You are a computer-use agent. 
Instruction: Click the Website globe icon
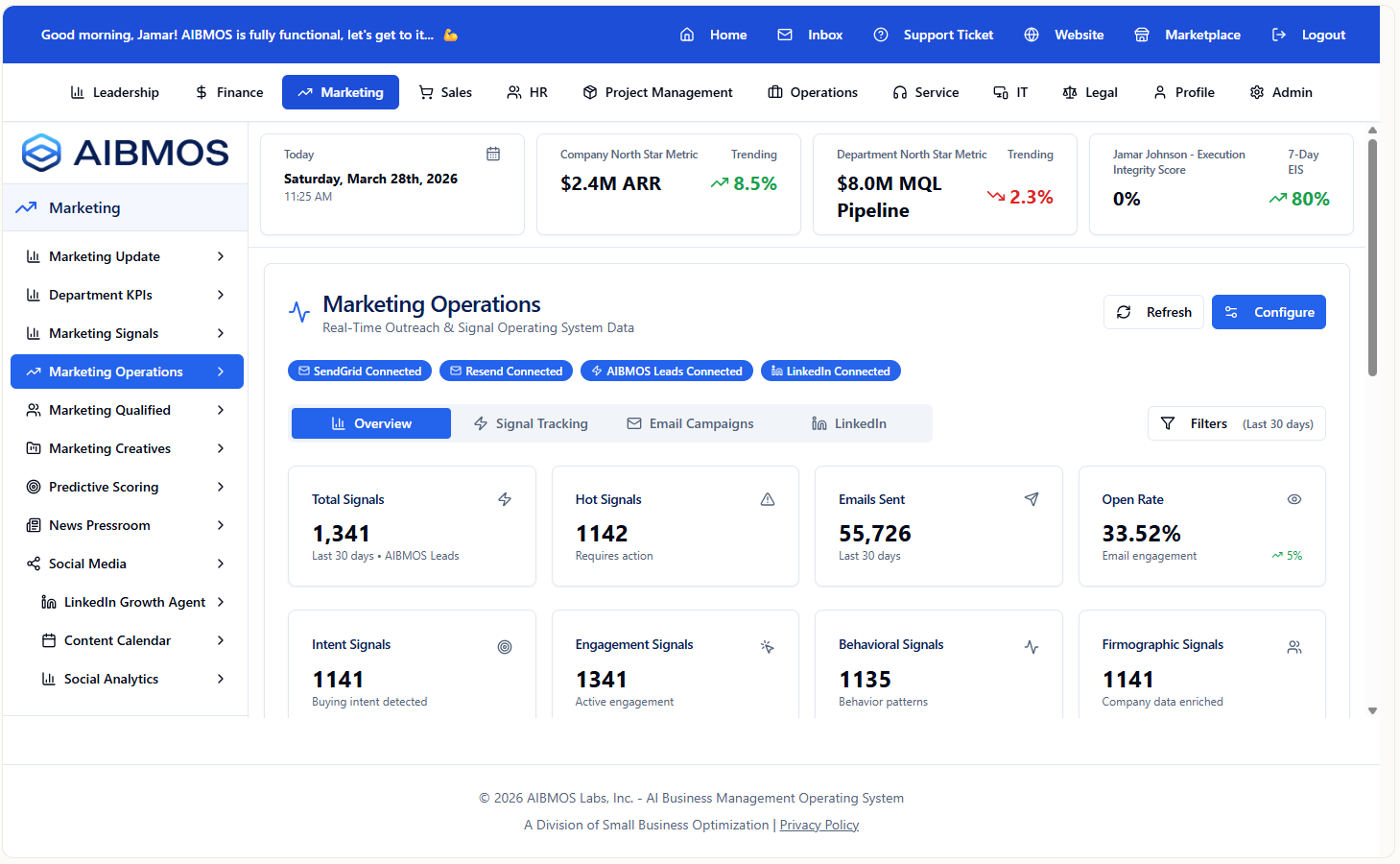[1032, 35]
